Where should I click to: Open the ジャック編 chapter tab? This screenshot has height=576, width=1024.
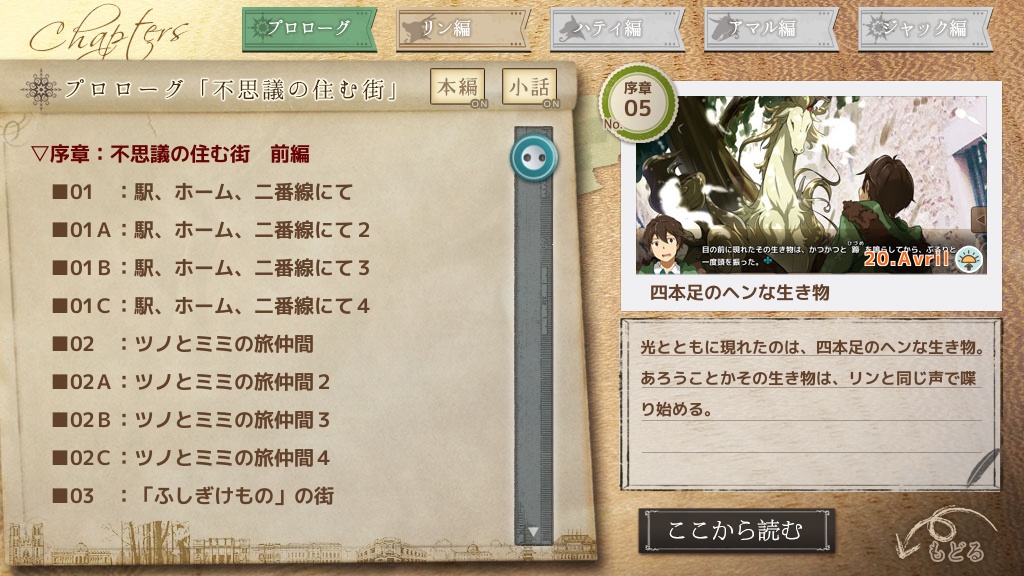(925, 29)
